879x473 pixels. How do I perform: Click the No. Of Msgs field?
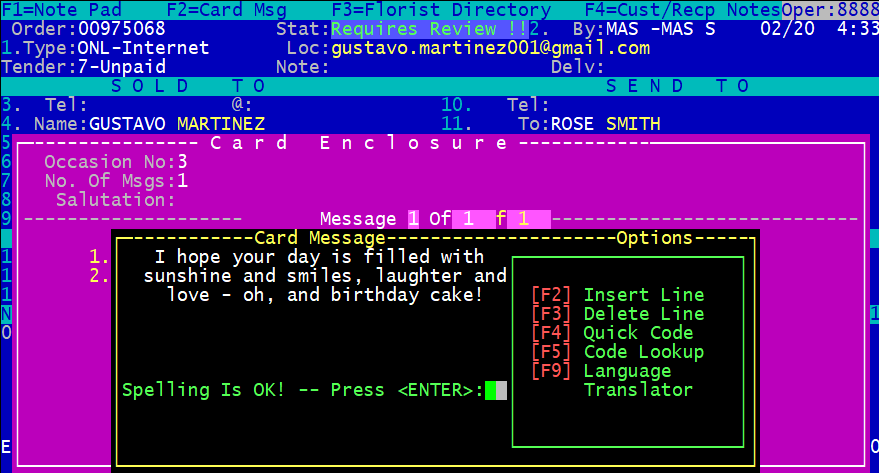pos(182,181)
